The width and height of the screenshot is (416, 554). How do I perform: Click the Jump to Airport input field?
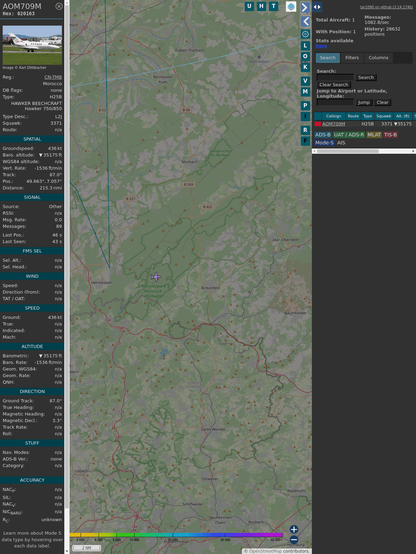coord(335,102)
